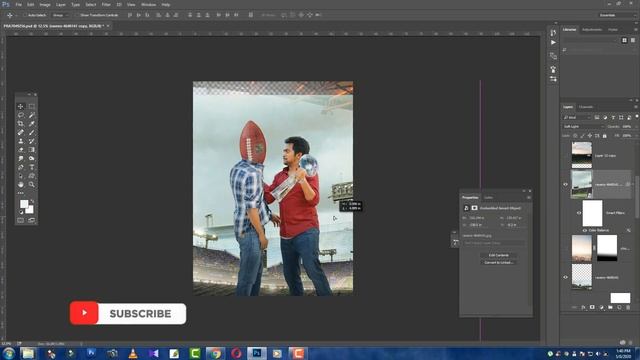Select the Lasso tool
The height and width of the screenshot is (360, 640).
click(x=20, y=115)
